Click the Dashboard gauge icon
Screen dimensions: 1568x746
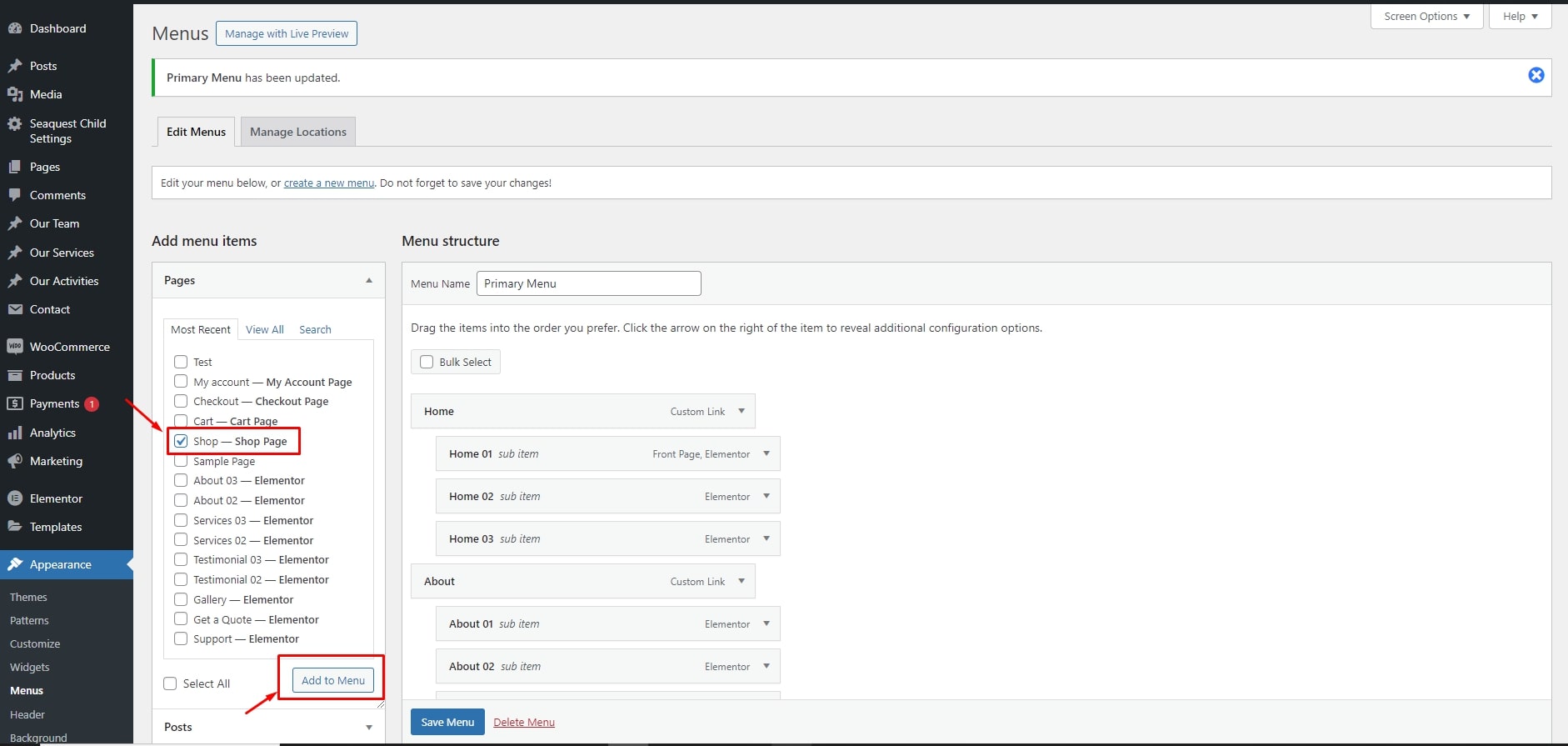[15, 28]
